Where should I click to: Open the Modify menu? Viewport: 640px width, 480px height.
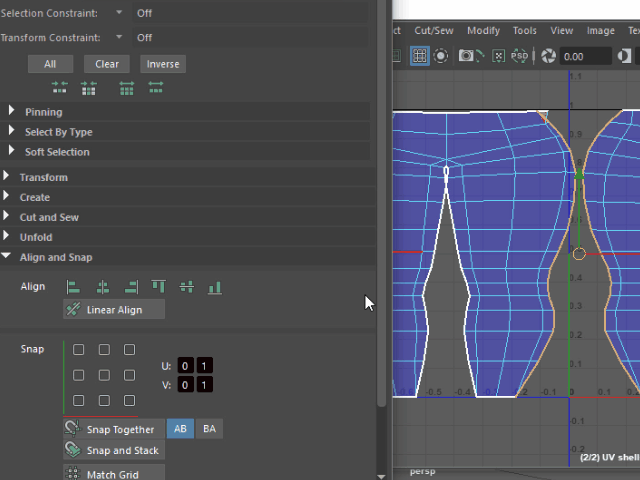pyautogui.click(x=483, y=31)
